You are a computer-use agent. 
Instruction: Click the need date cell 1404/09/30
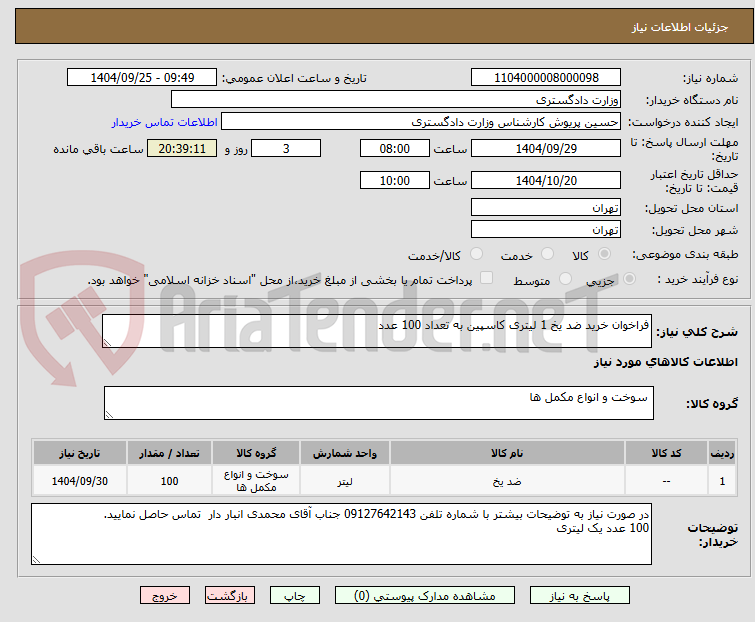[80, 481]
